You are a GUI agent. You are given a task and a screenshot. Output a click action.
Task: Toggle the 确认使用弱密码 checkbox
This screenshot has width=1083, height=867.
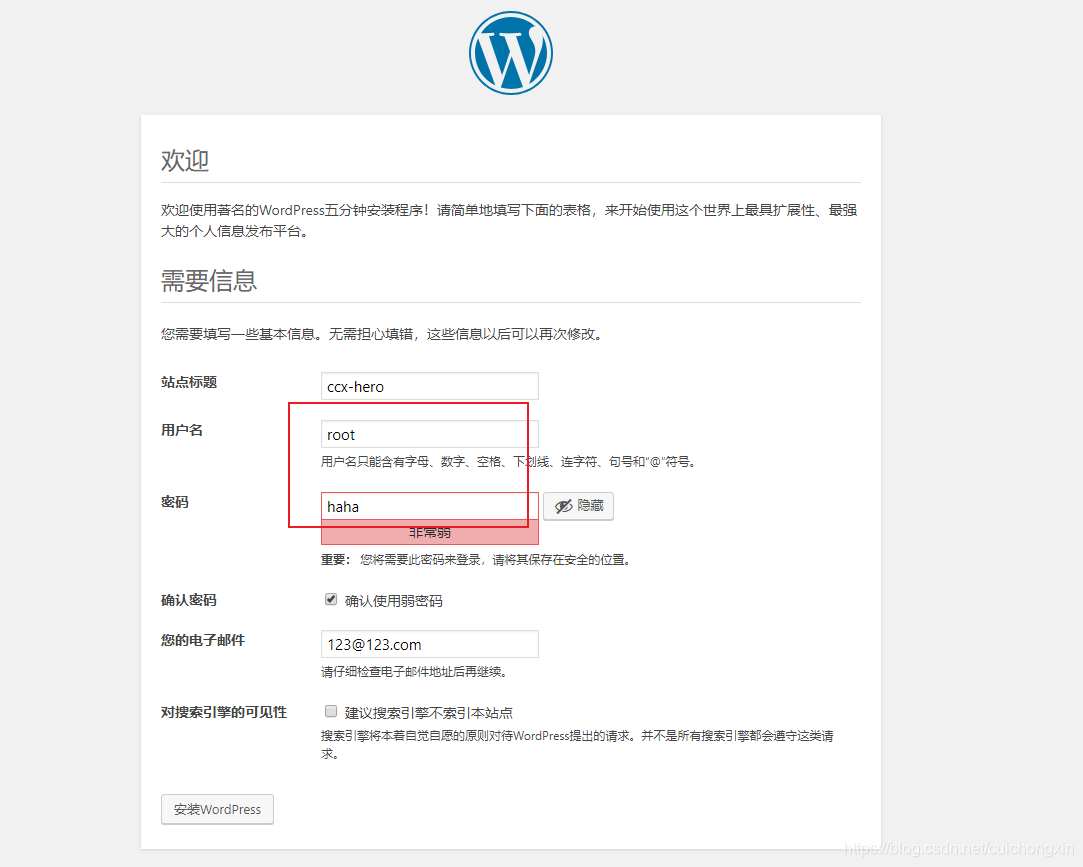pos(332,599)
